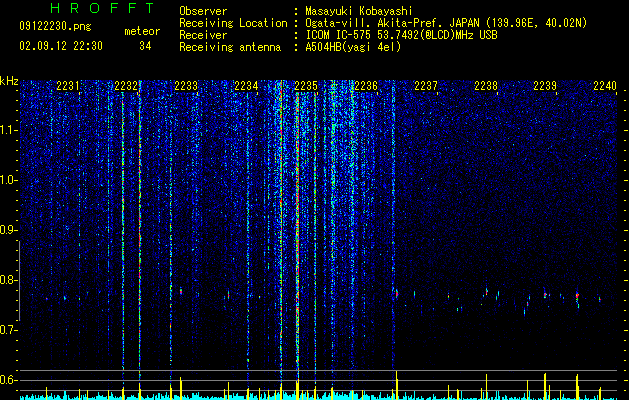The image size is (629, 400).
Task: Click the 0.7 kHz axis label
Action: pos(9,330)
